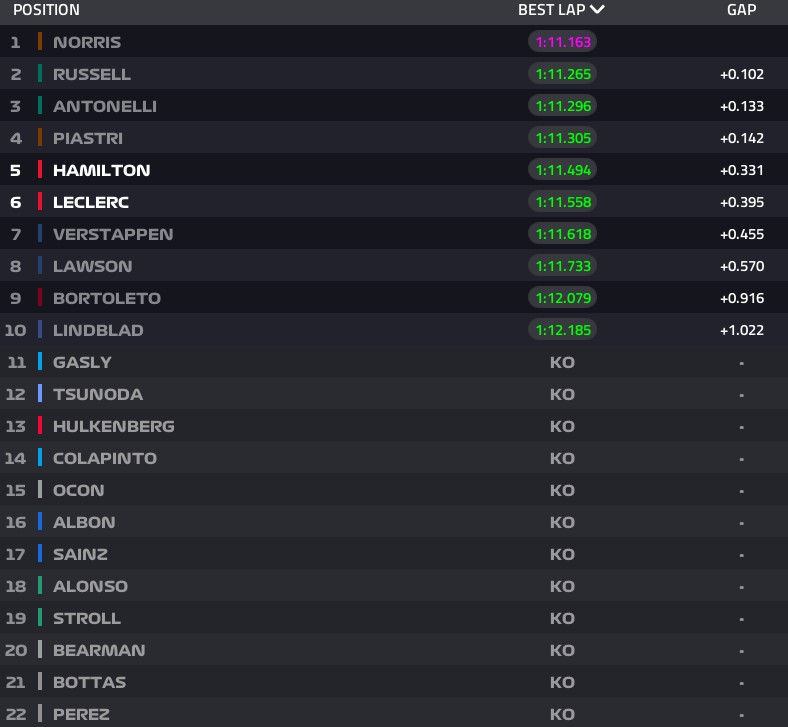Click Bortoleto's +0.916 gap value
The image size is (788, 727).
tap(742, 298)
